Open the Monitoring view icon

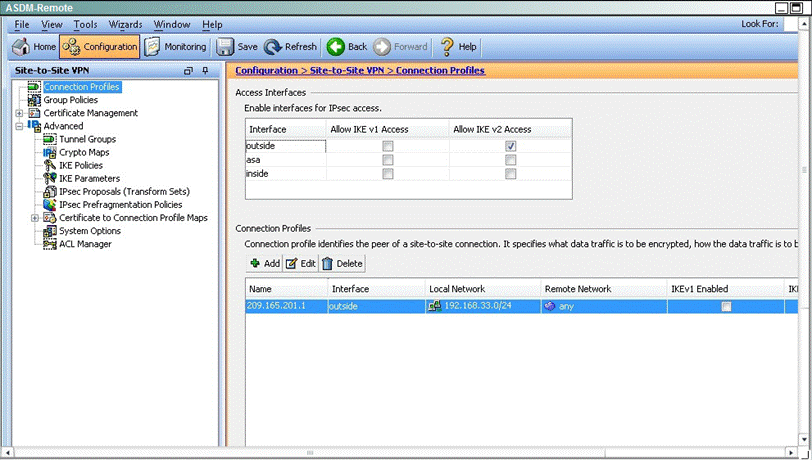[152, 47]
